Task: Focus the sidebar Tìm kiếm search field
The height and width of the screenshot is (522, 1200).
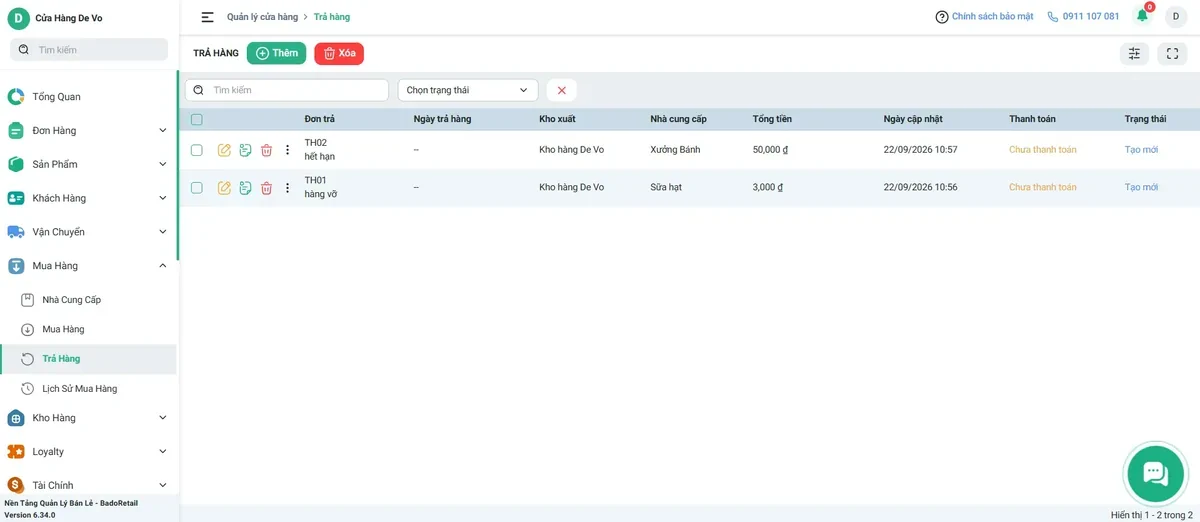Action: [88, 49]
